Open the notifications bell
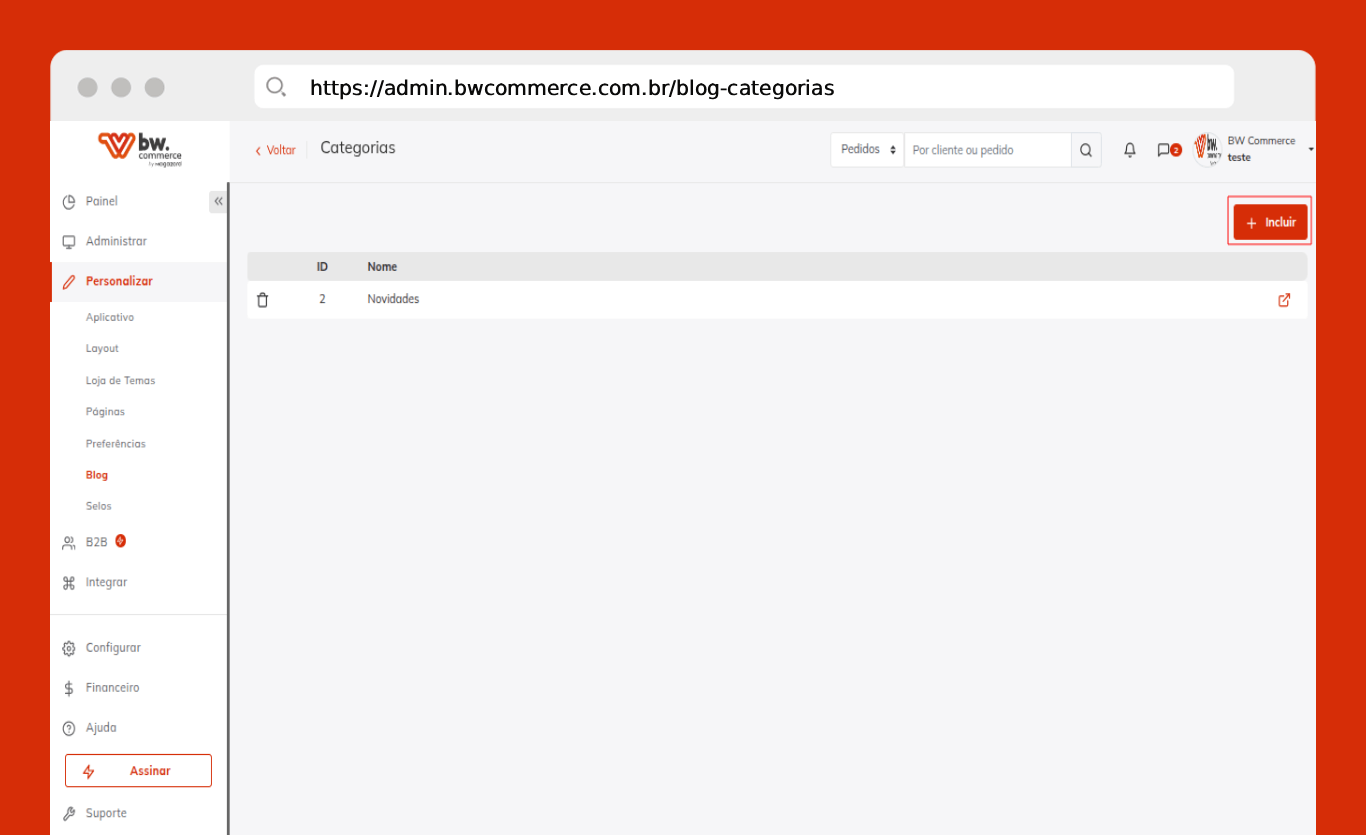 [x=1130, y=150]
